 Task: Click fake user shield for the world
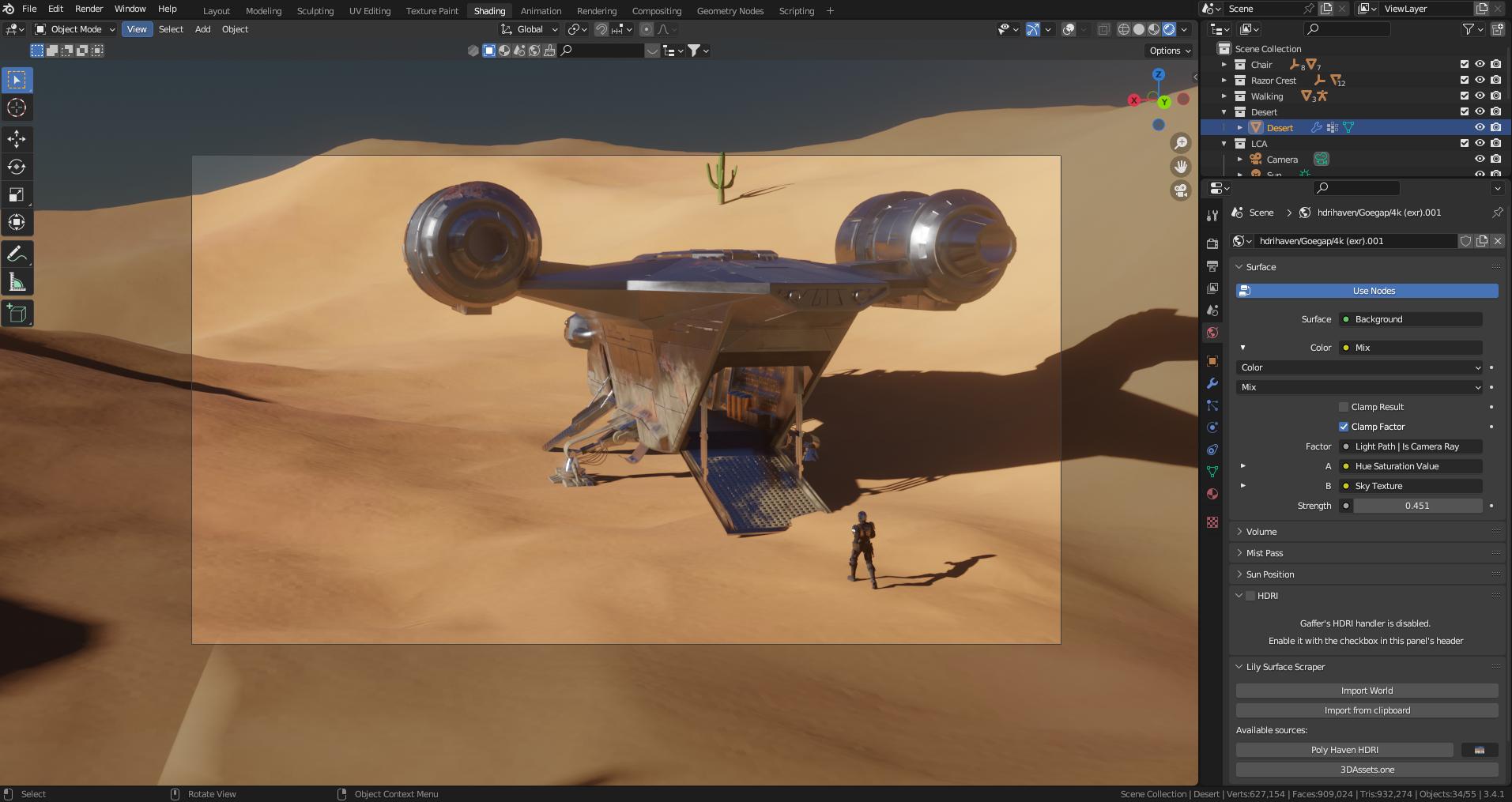pos(1465,241)
